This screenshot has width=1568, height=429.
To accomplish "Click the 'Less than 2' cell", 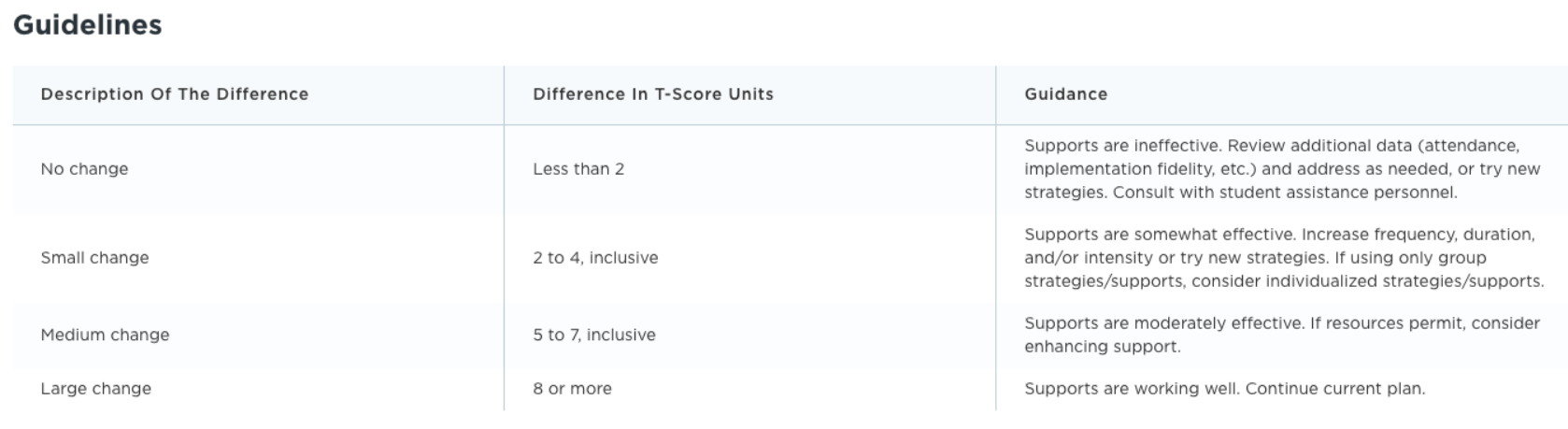I will (578, 169).
